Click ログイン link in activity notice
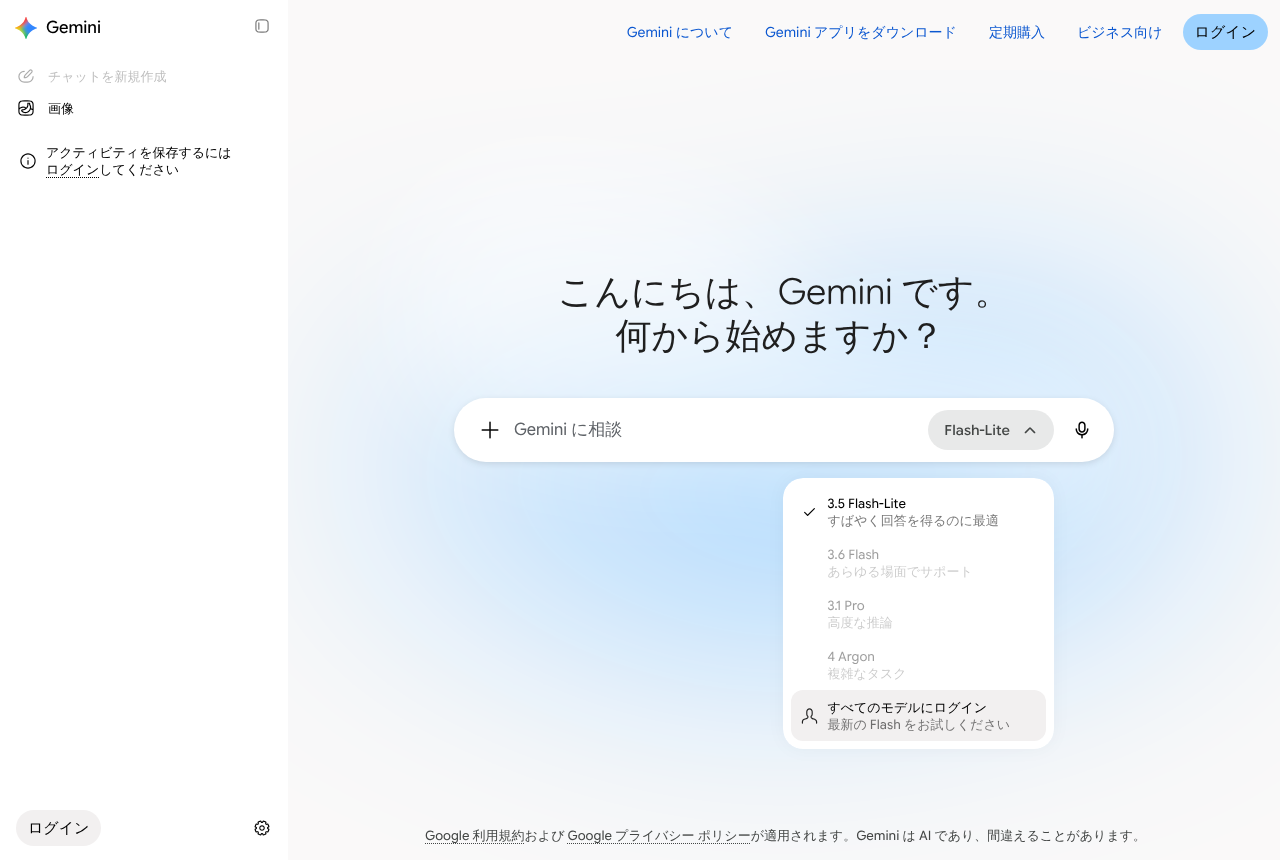Image resolution: width=1280 pixels, height=860 pixels. [72, 170]
